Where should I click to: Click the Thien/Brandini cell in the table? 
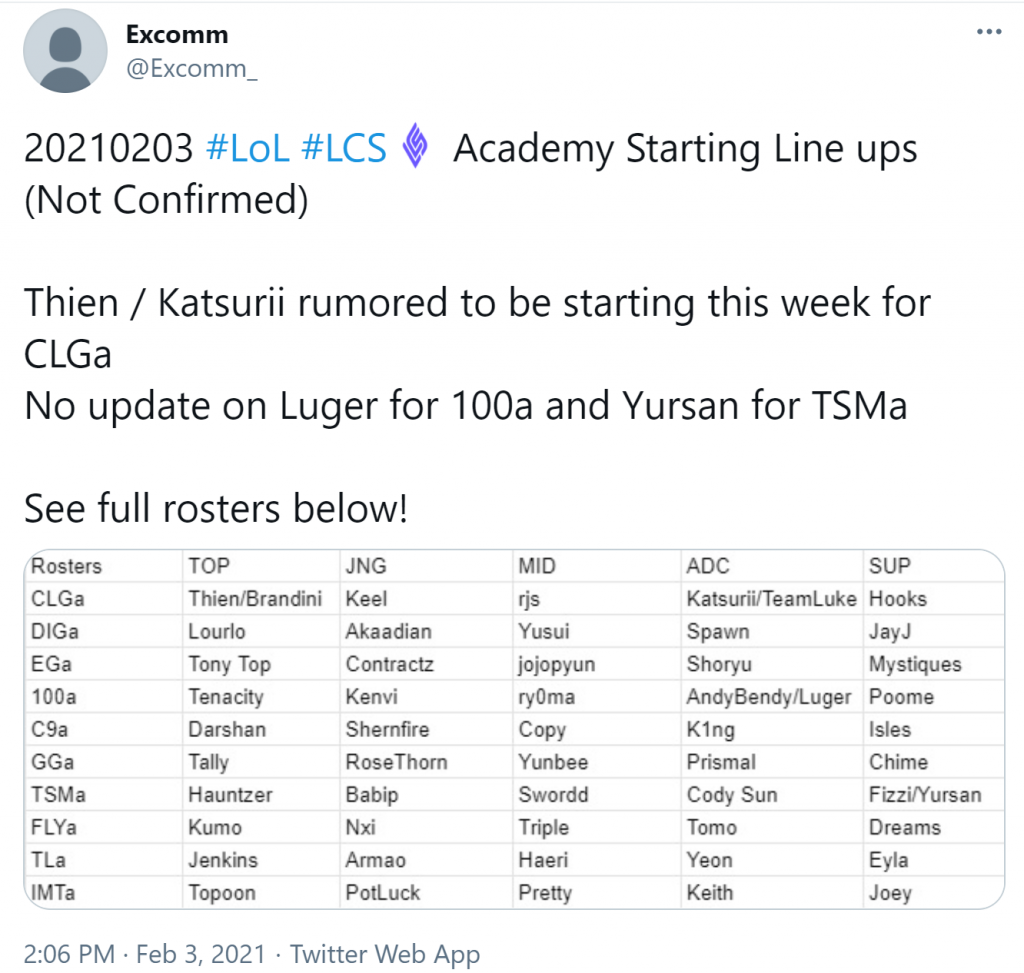[x=255, y=598]
